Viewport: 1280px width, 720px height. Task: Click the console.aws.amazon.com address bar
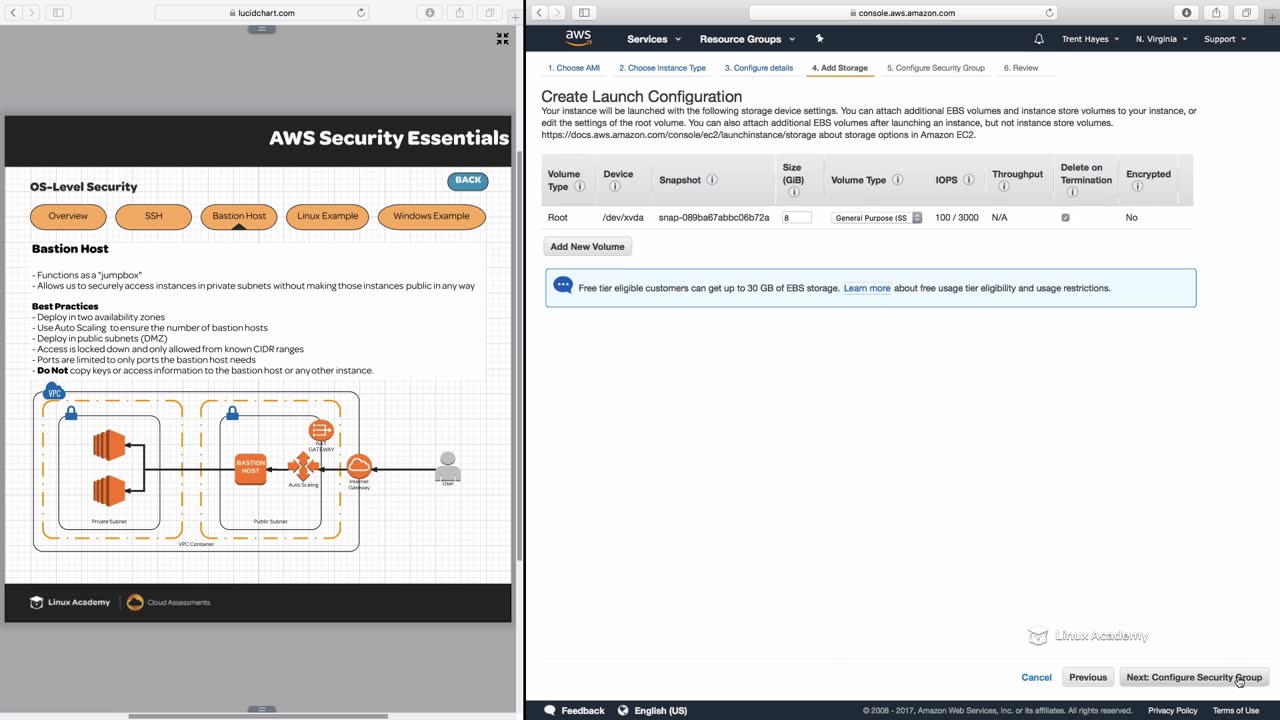[x=903, y=13]
